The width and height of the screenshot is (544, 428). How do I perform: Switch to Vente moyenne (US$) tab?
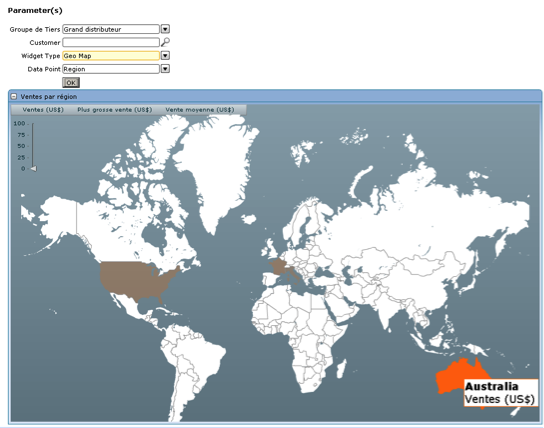200,110
